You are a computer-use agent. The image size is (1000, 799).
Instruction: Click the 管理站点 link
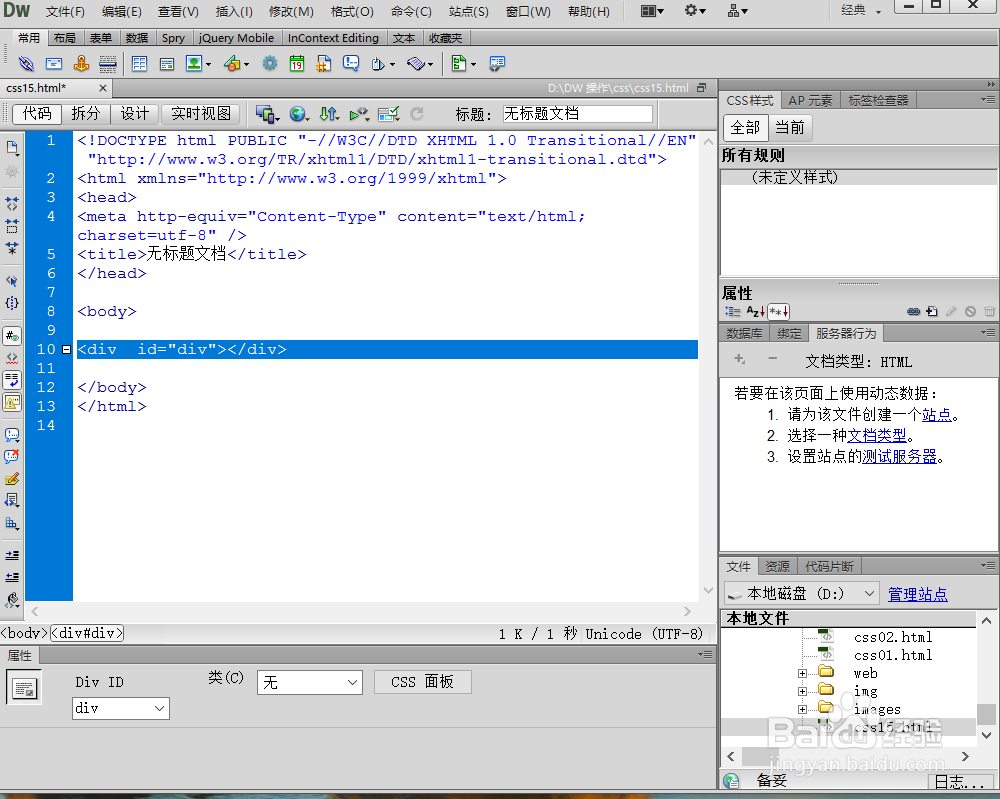point(917,593)
